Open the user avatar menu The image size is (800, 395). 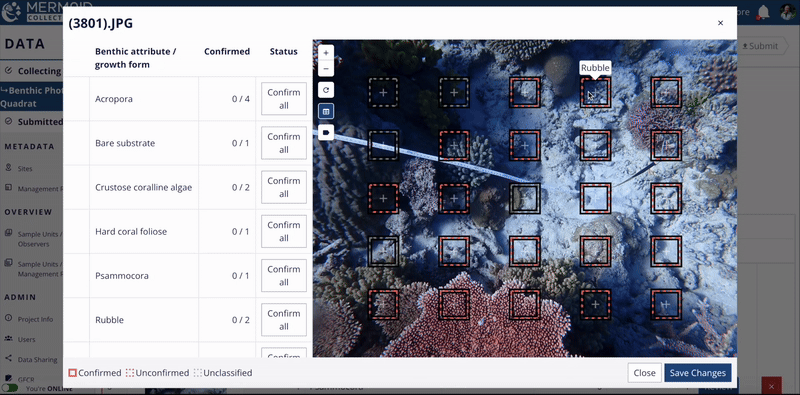point(788,12)
